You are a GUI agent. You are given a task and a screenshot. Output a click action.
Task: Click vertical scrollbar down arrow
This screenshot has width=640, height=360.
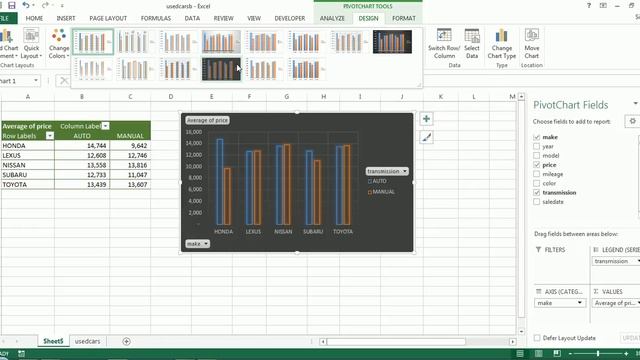click(x=521, y=331)
